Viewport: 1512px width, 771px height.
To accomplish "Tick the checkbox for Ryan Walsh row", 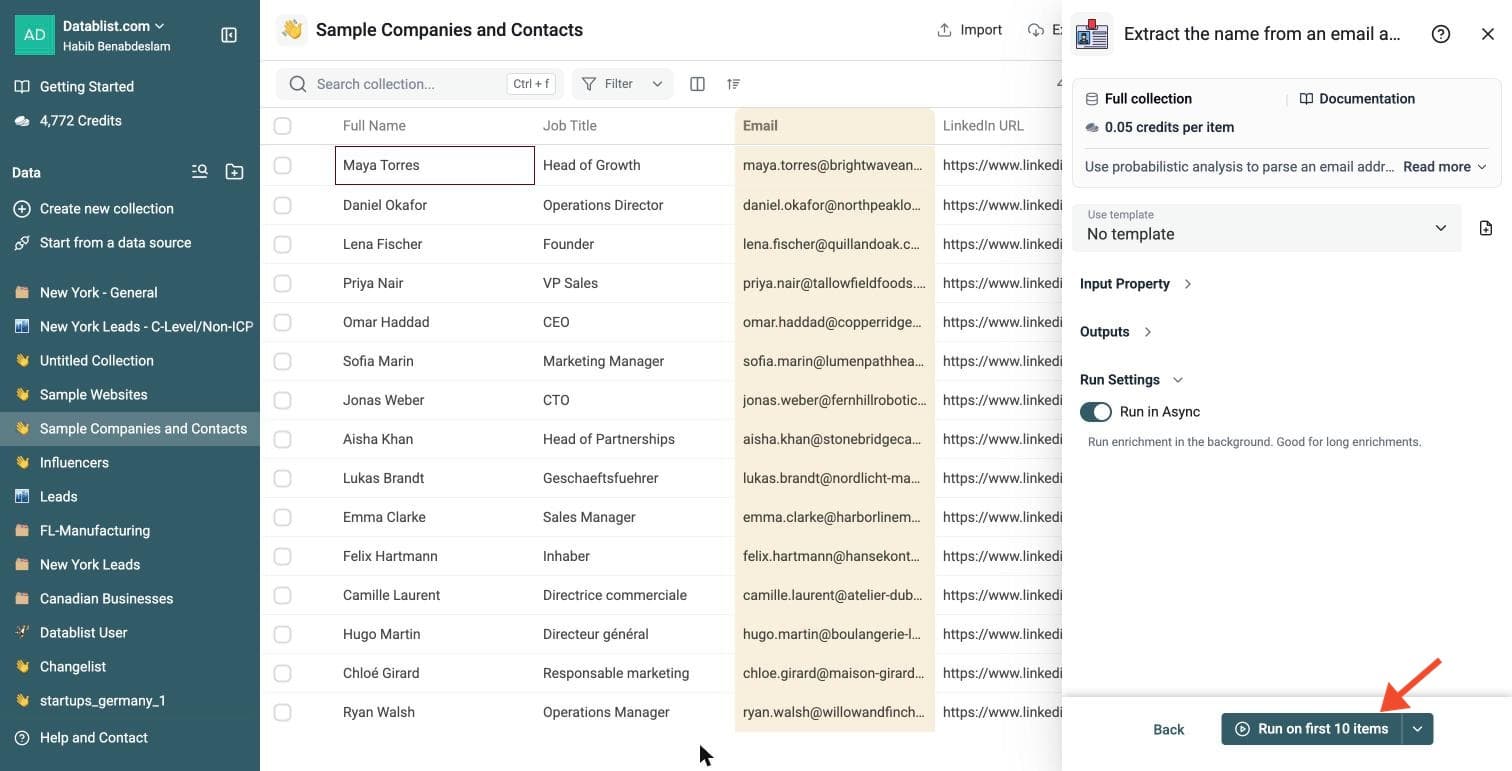I will pos(283,712).
